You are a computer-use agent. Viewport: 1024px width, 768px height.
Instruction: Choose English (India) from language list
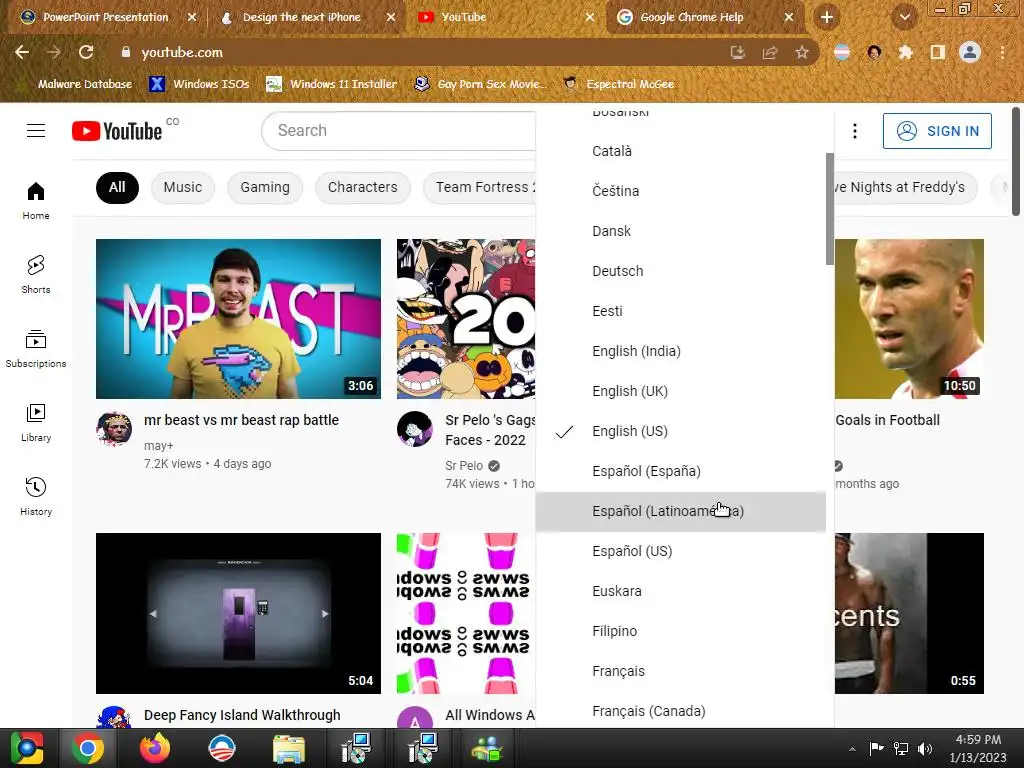(x=680, y=351)
